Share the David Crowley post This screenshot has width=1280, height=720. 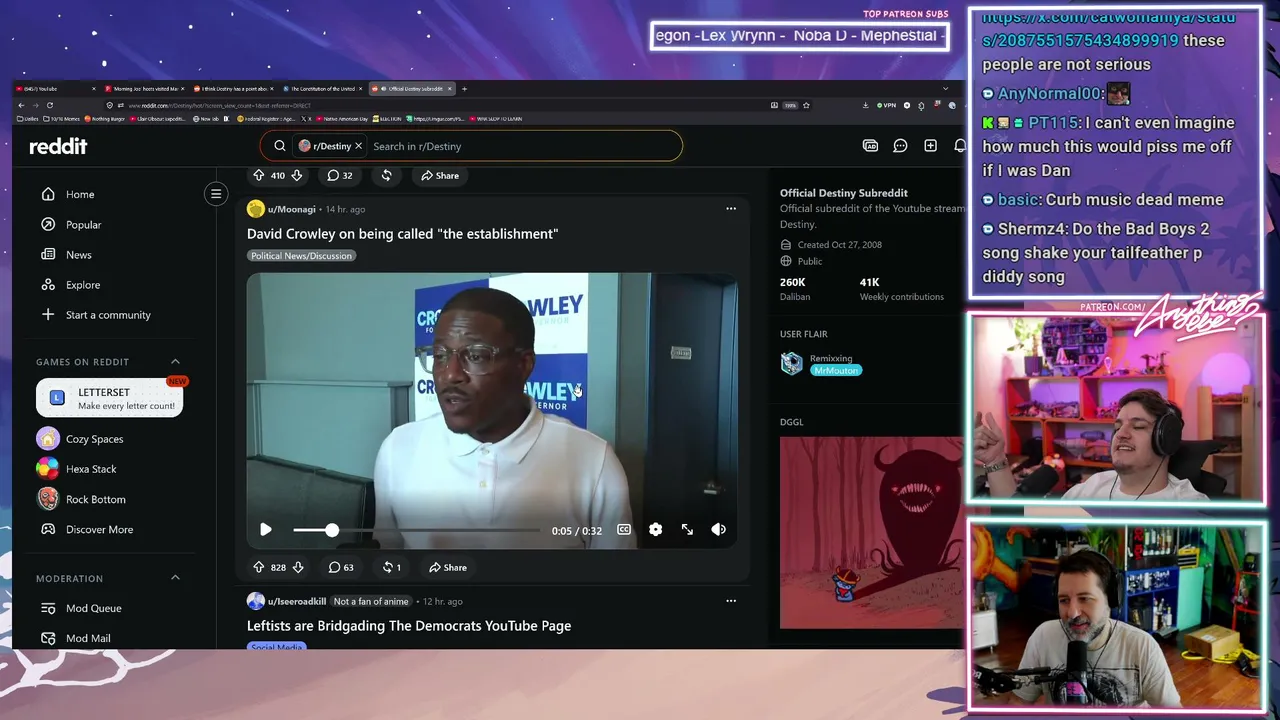(x=447, y=567)
